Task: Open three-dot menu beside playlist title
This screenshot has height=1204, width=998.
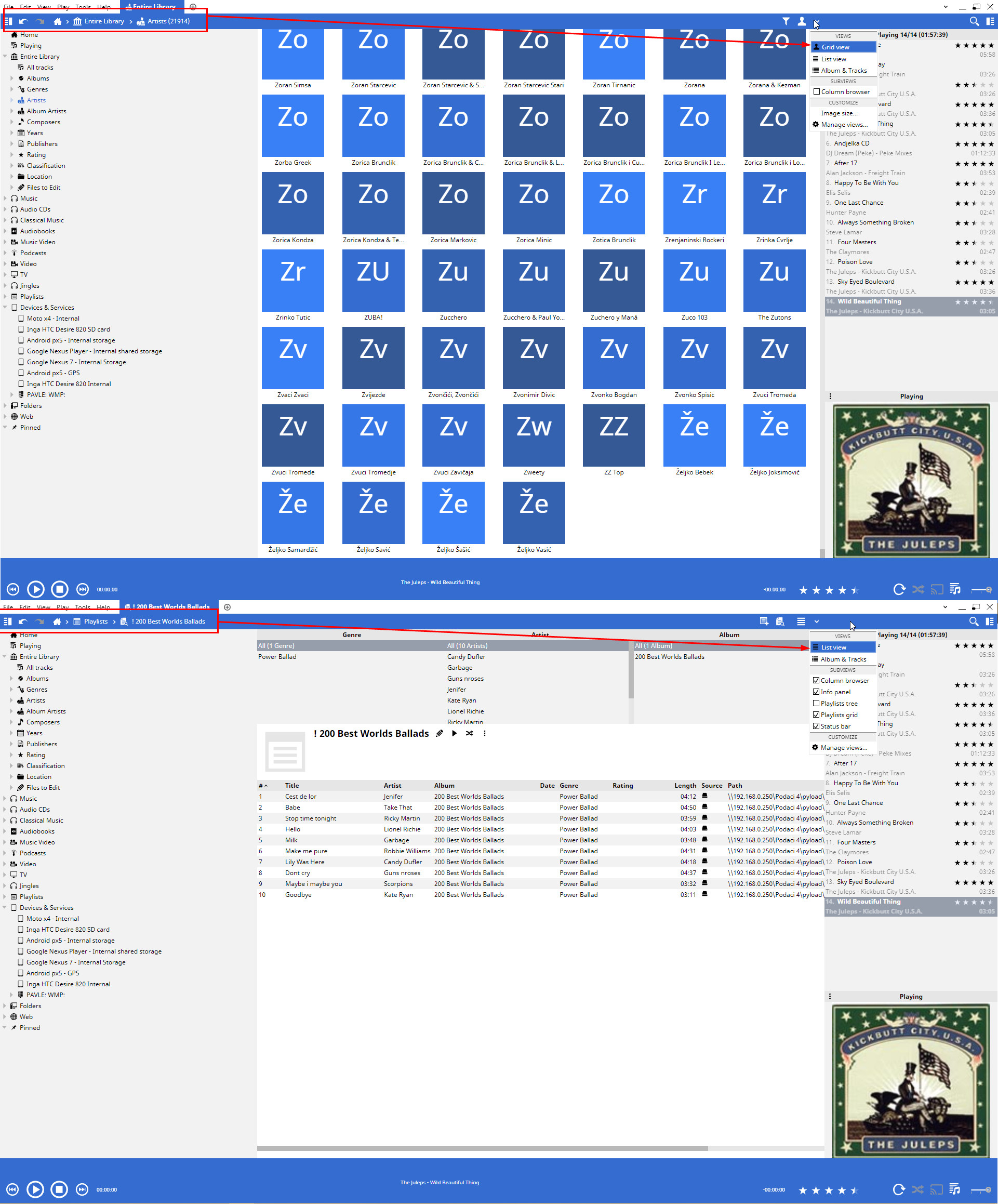Action: coord(484,733)
